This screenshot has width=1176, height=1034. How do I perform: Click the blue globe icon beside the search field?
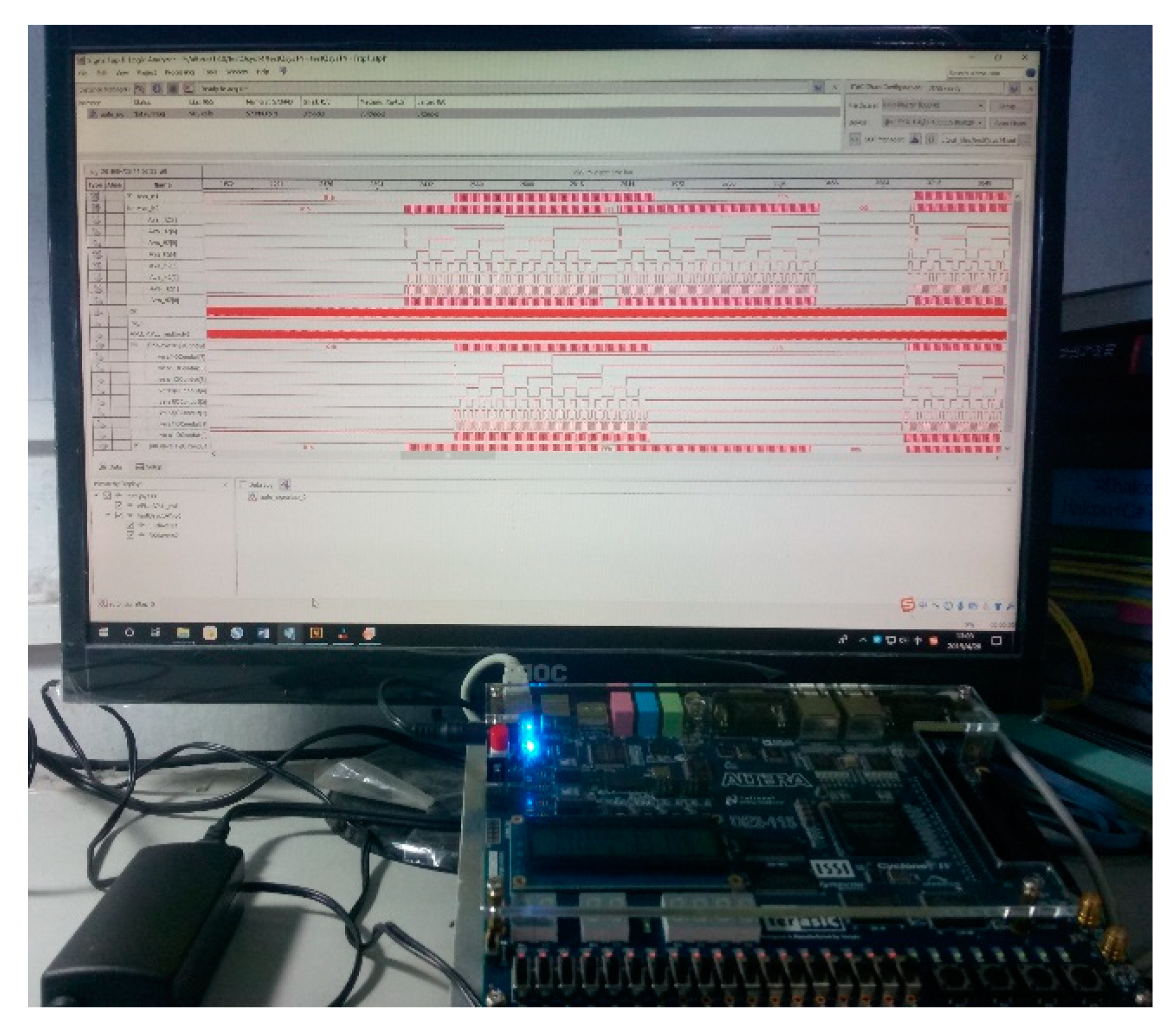tap(1030, 73)
